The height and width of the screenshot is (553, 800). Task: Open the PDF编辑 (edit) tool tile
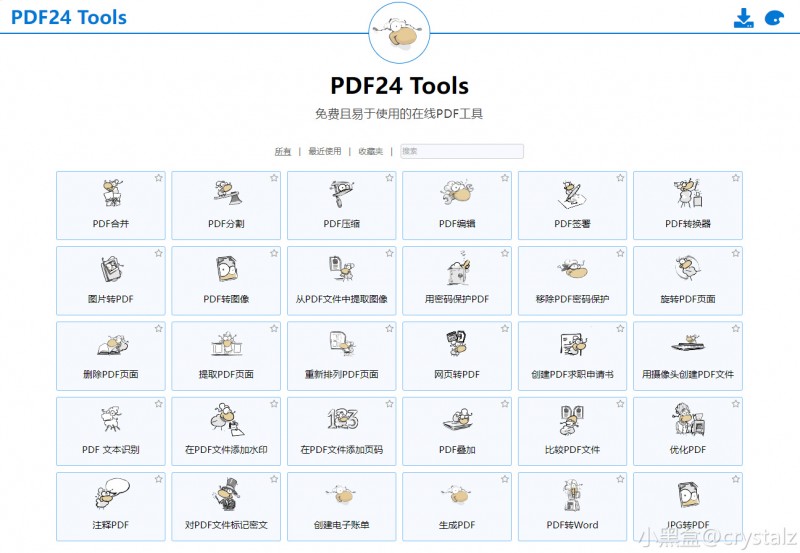(x=457, y=205)
